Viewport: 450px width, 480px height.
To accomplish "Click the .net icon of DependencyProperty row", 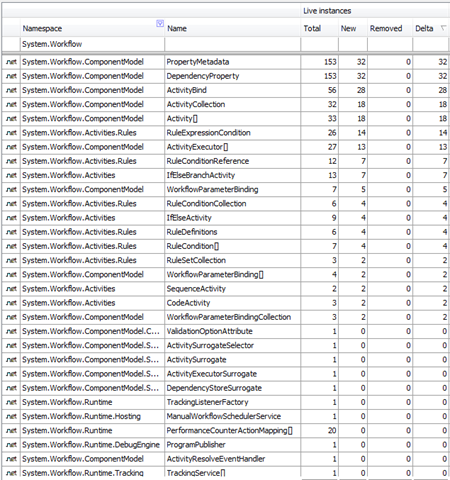I will (x=11, y=76).
